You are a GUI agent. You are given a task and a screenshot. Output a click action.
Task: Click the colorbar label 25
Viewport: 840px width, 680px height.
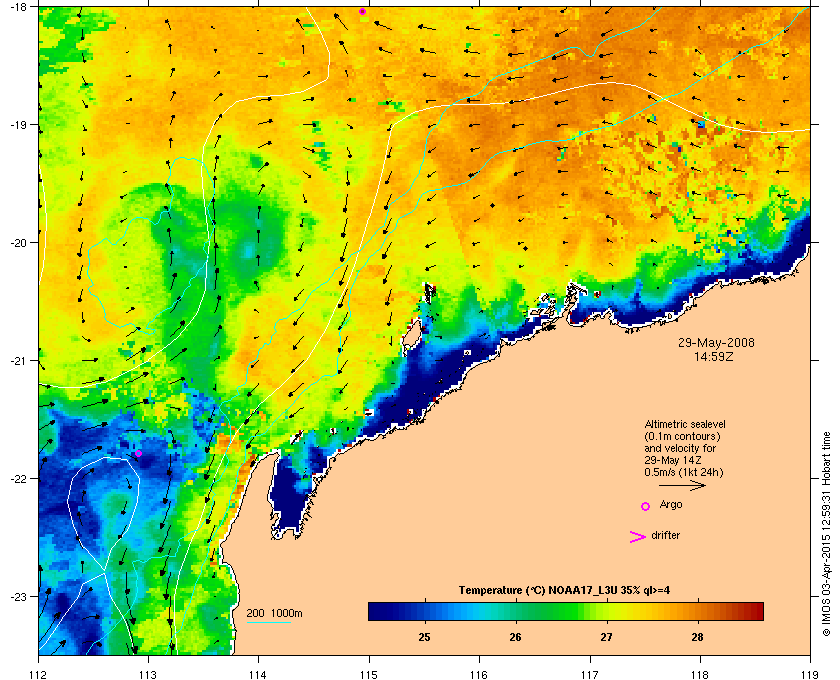coord(424,637)
